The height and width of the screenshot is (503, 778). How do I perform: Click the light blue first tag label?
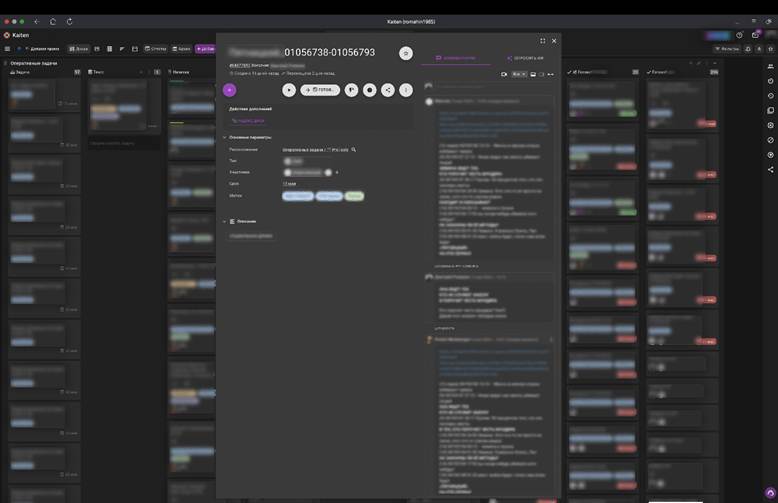pyautogui.click(x=298, y=196)
